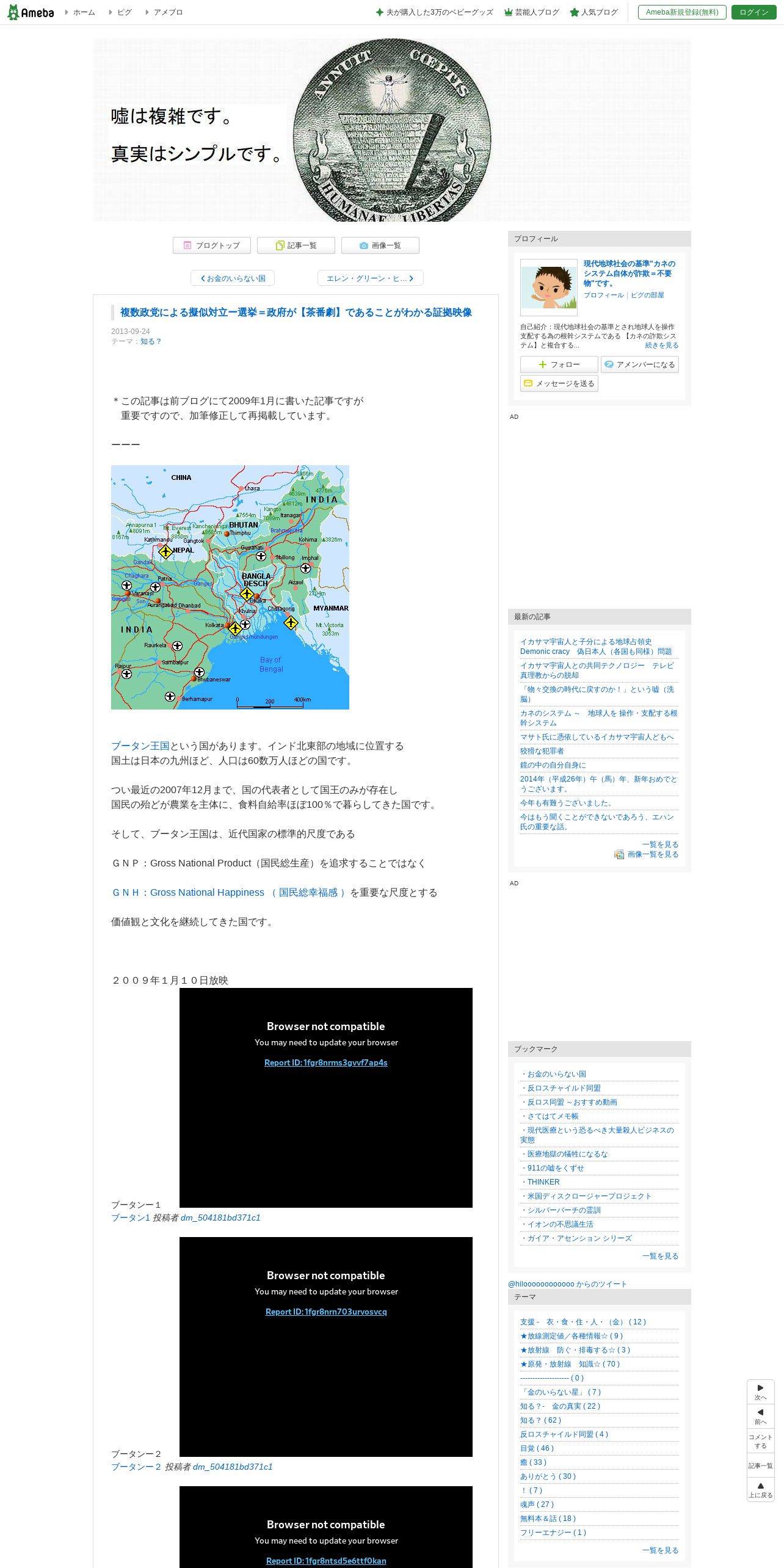The width and height of the screenshot is (784, 1568).
Task: Open theme 知る？ (62)
Action: coord(541,1420)
